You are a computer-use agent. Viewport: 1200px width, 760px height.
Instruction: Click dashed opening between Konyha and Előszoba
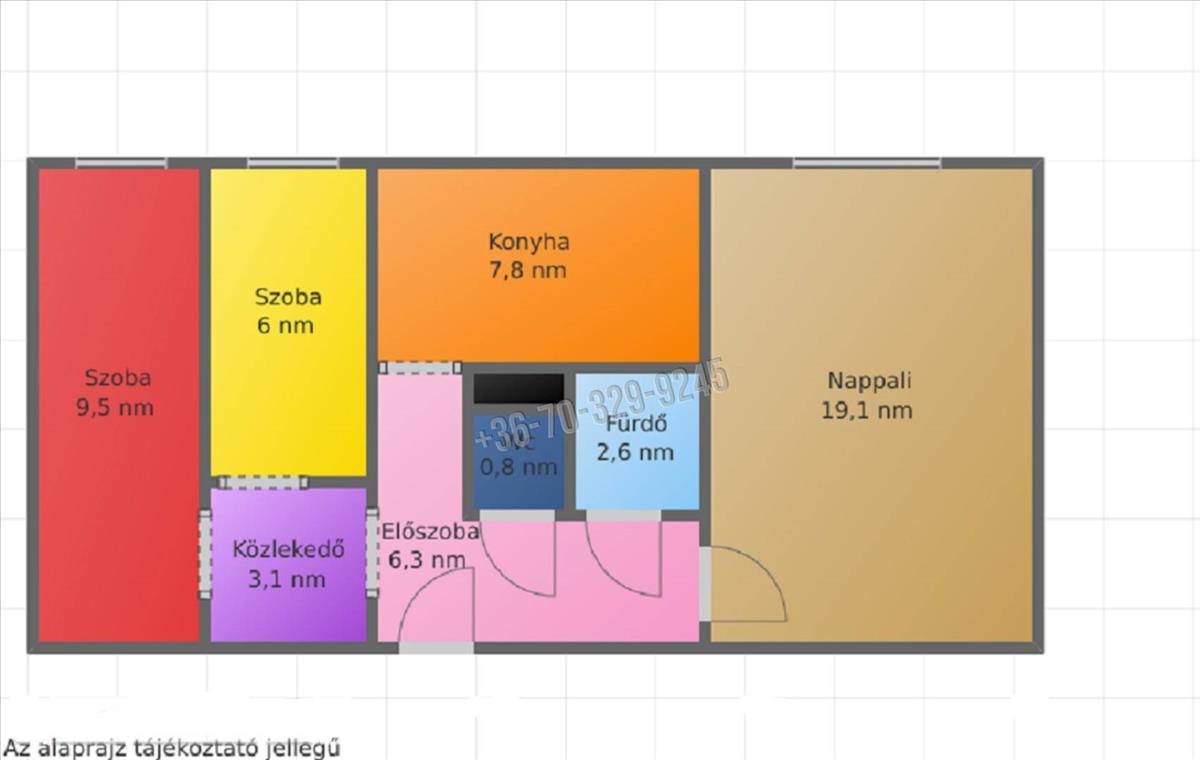(x=420, y=368)
